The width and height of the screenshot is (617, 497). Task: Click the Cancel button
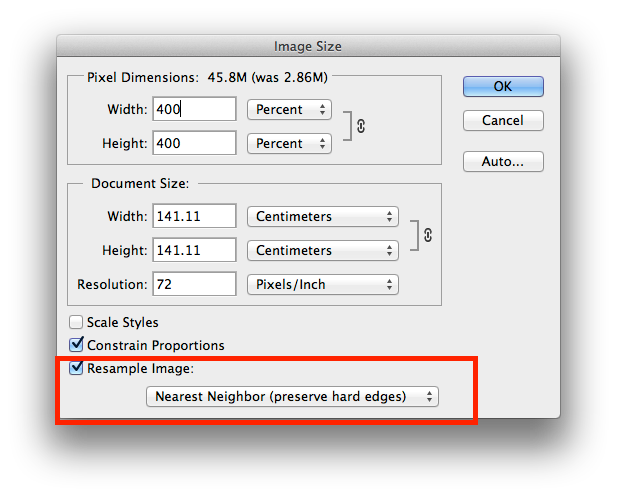[x=503, y=120]
